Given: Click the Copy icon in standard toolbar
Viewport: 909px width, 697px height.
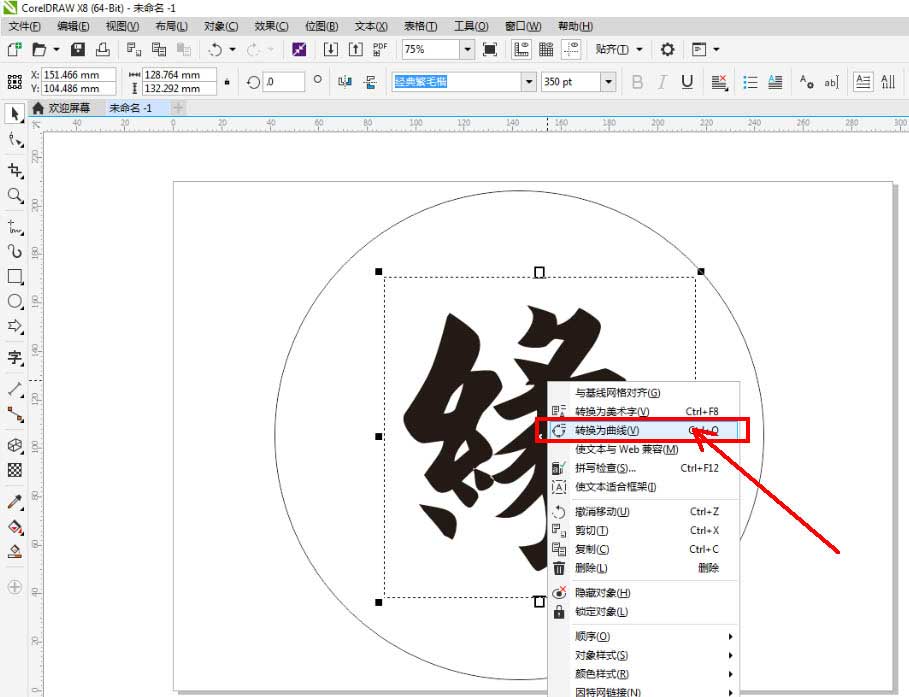Looking at the screenshot, I should click(x=158, y=49).
